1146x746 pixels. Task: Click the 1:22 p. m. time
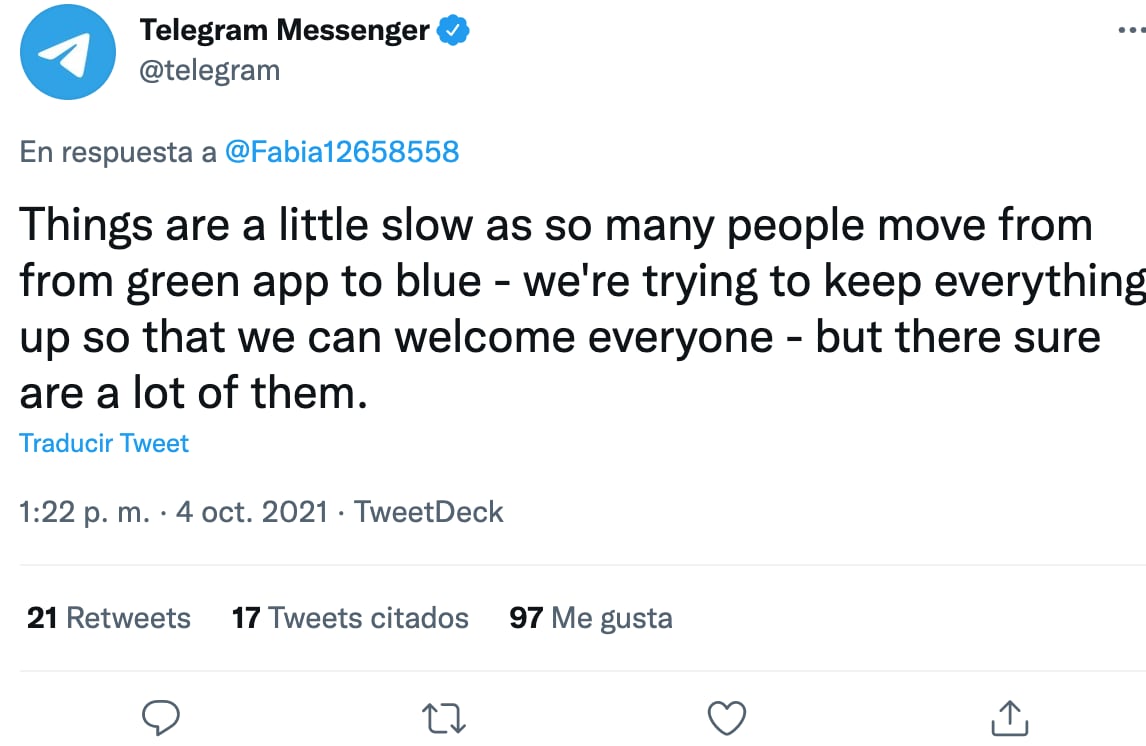[84, 513]
